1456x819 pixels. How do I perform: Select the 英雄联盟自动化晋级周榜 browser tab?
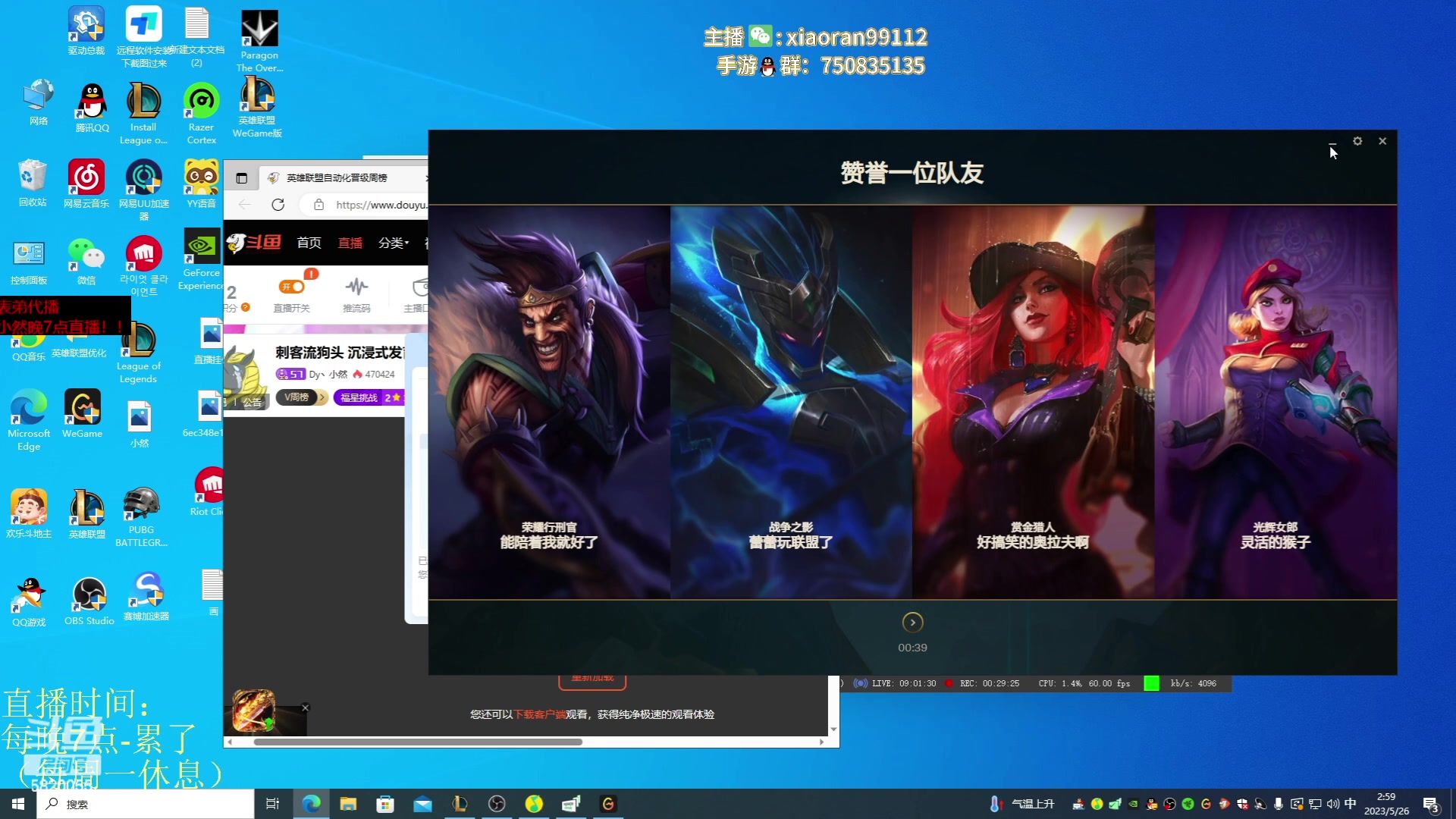click(345, 177)
